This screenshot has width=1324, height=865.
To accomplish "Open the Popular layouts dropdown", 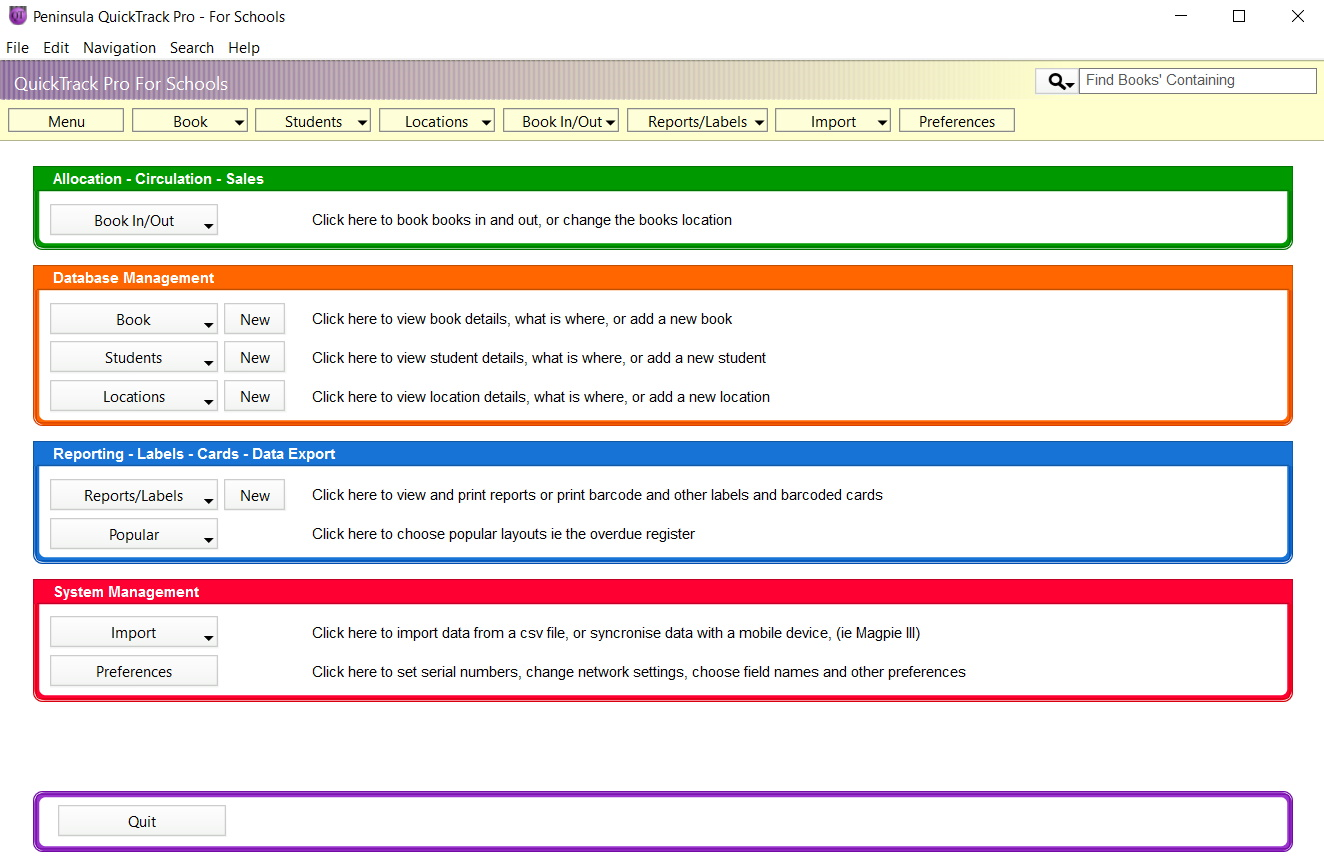I will [x=134, y=535].
